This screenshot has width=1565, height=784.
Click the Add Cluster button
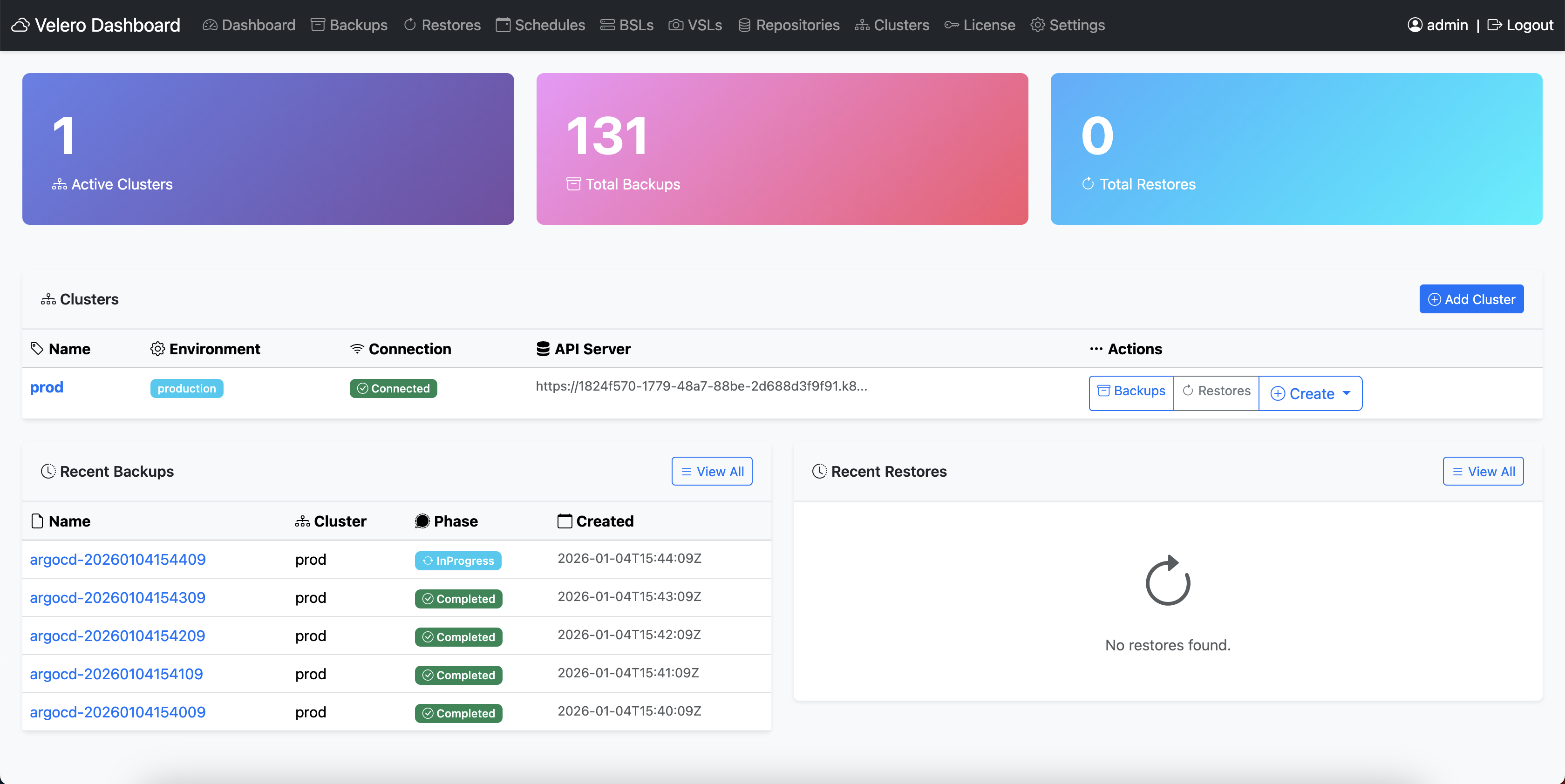(1471, 299)
